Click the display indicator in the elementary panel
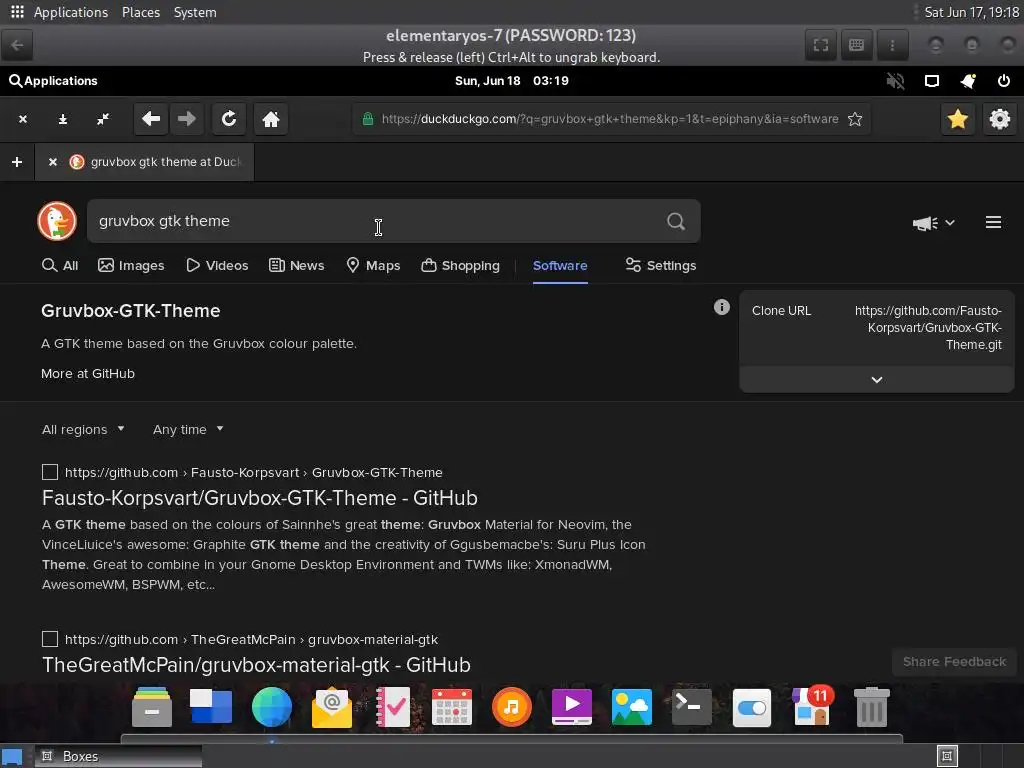This screenshot has height=768, width=1024. click(932, 81)
